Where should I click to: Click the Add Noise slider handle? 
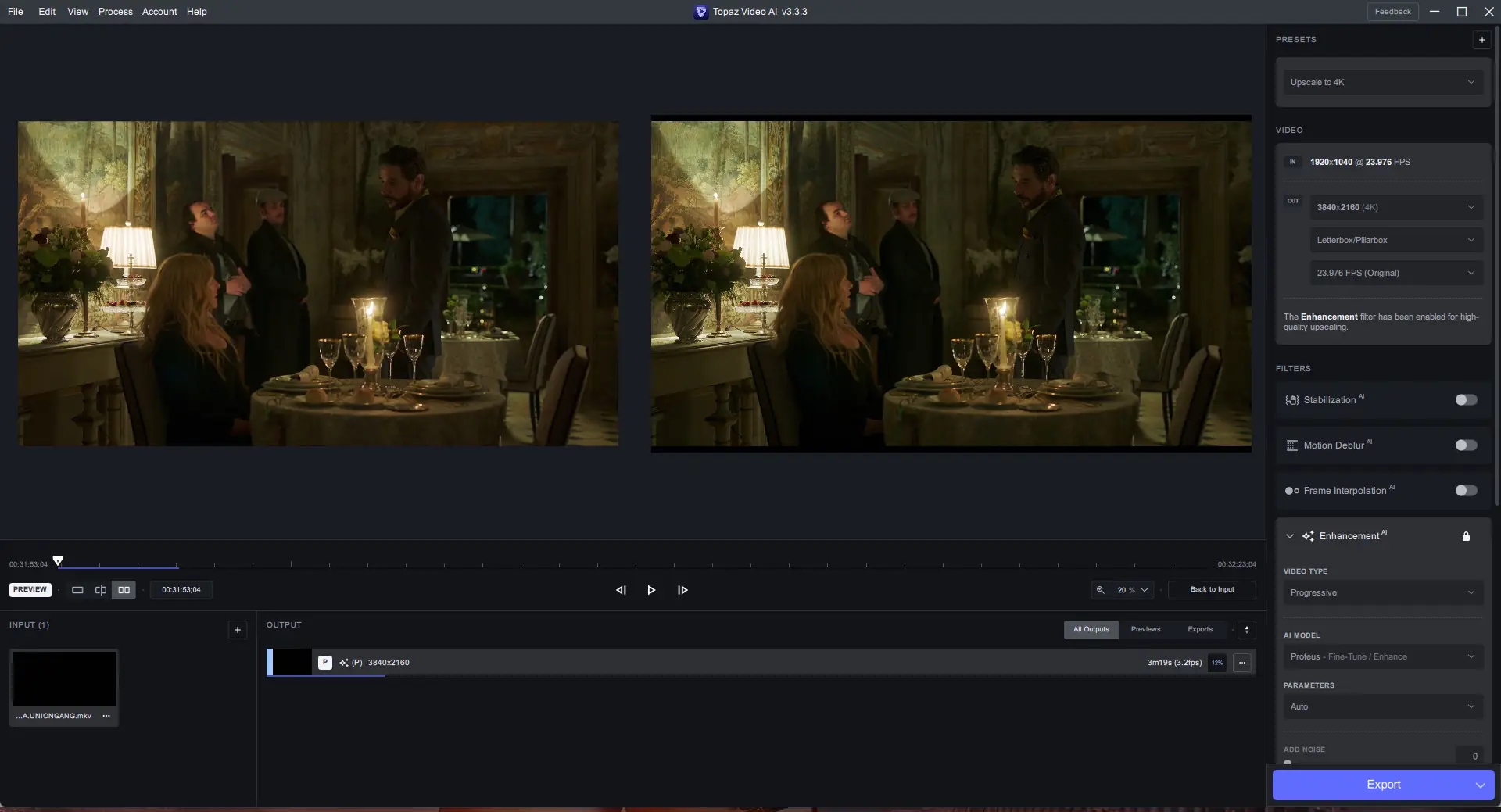pyautogui.click(x=1288, y=763)
